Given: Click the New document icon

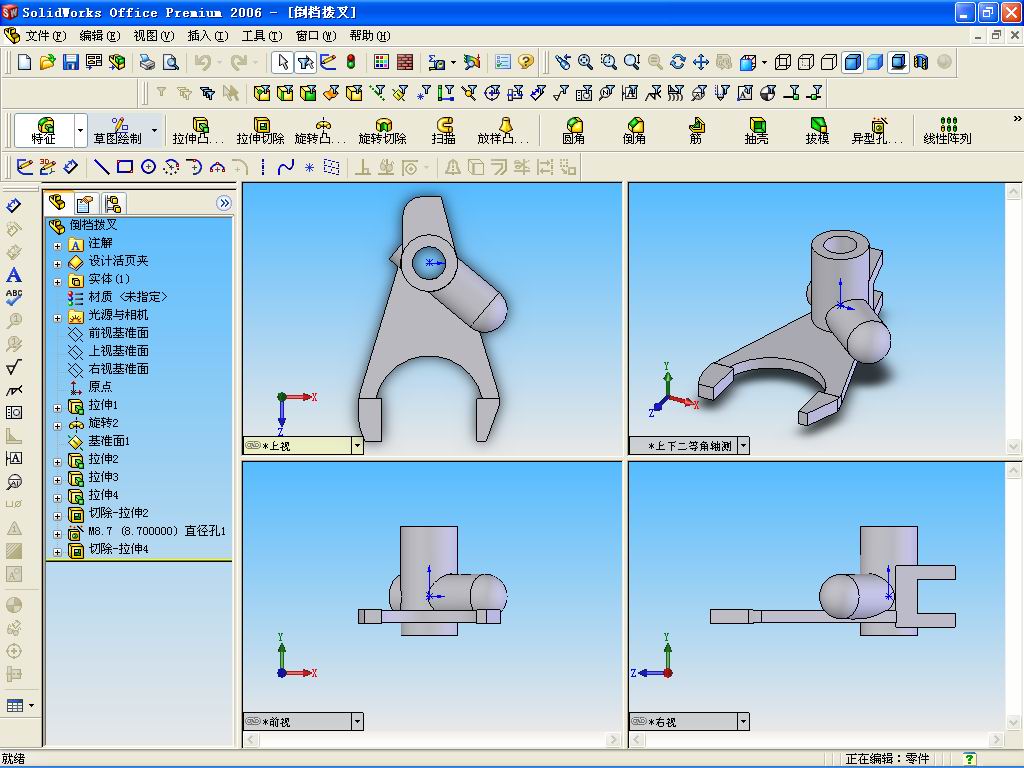Looking at the screenshot, I should pyautogui.click(x=24, y=62).
